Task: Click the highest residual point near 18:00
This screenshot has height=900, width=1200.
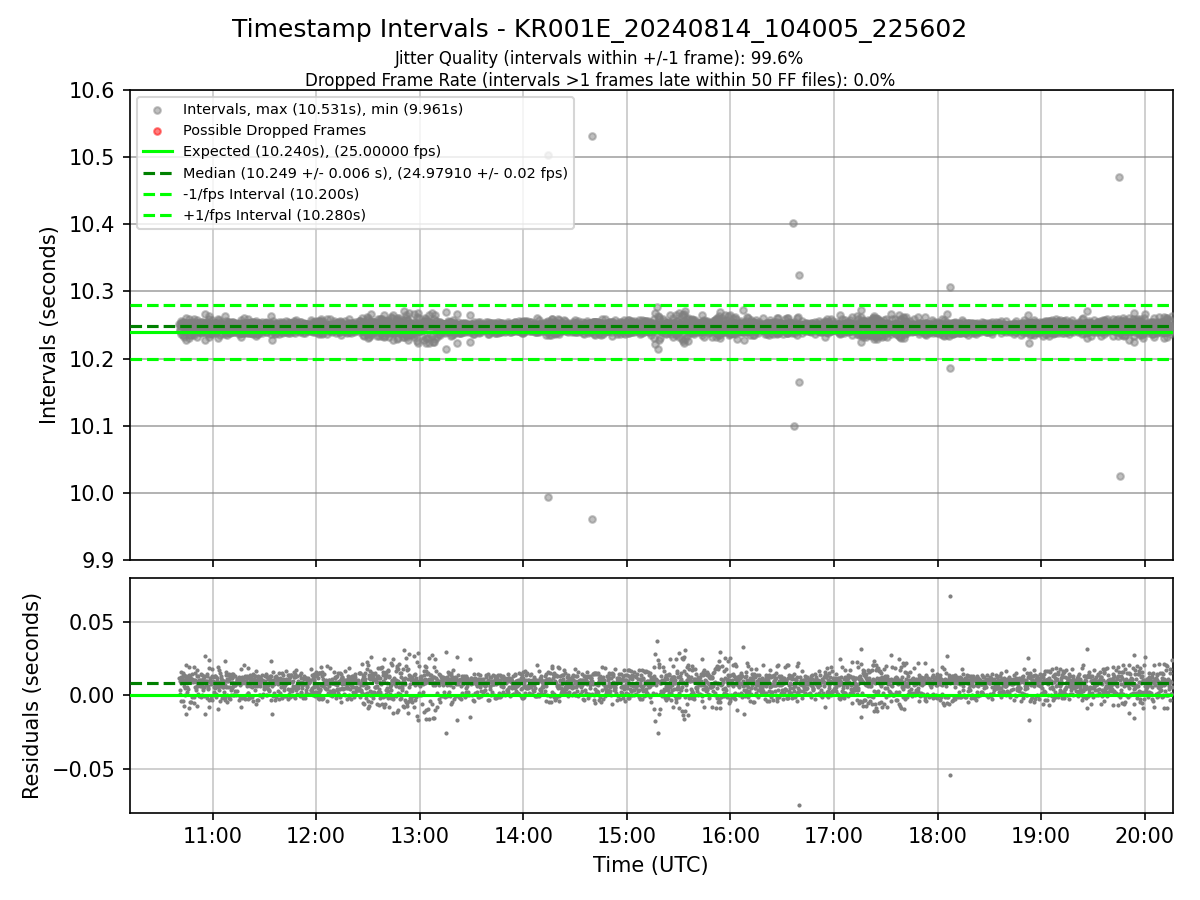Action: coord(950,596)
